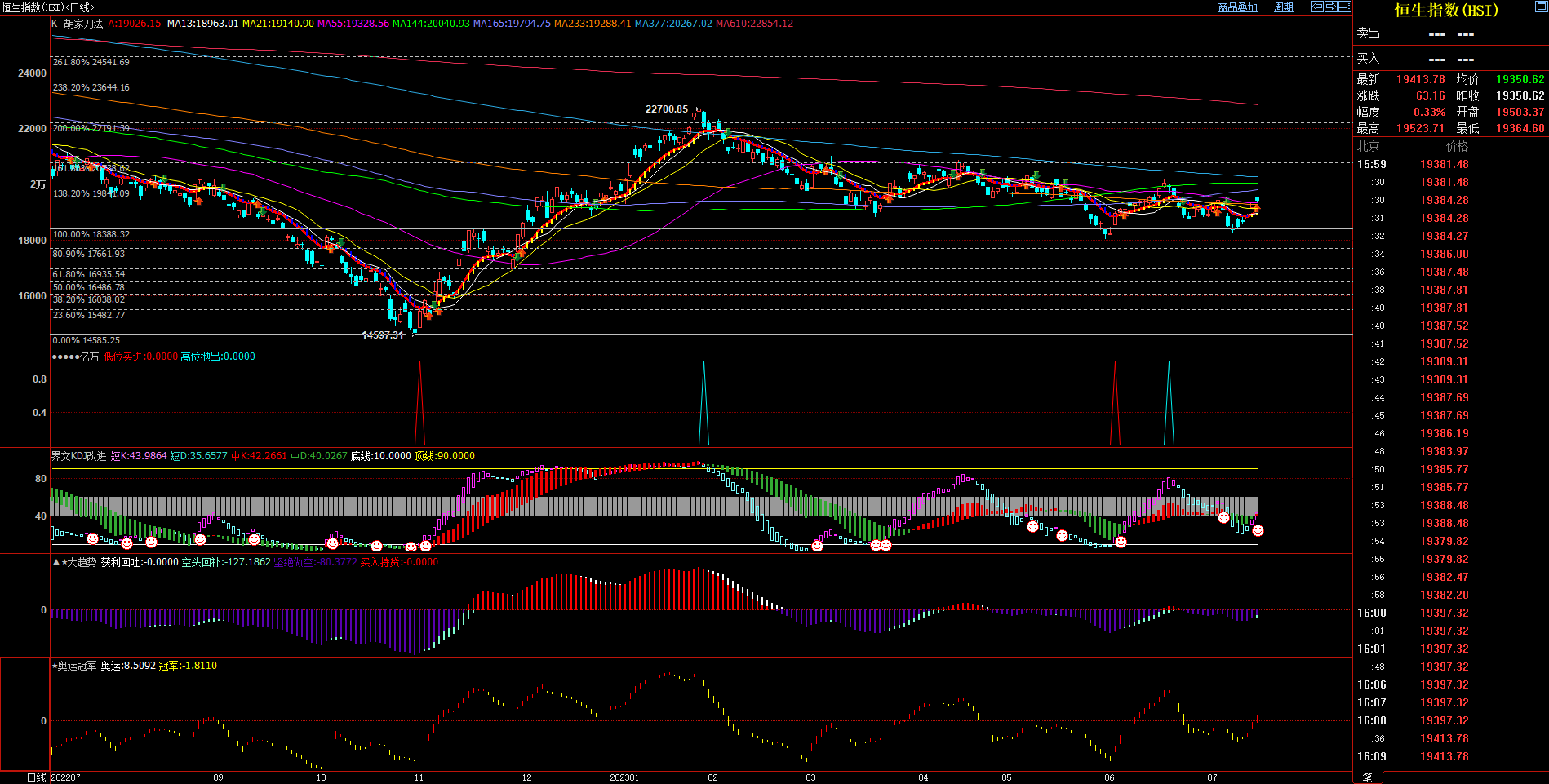The image size is (1549, 784).
Task: Select the 笔 tick tab at bottom
Action: pos(1368,777)
